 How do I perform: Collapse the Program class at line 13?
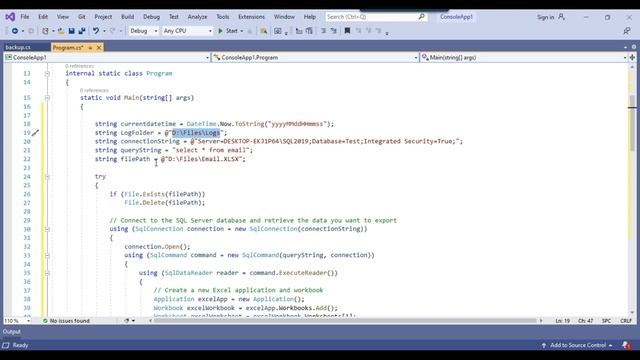click(x=47, y=73)
